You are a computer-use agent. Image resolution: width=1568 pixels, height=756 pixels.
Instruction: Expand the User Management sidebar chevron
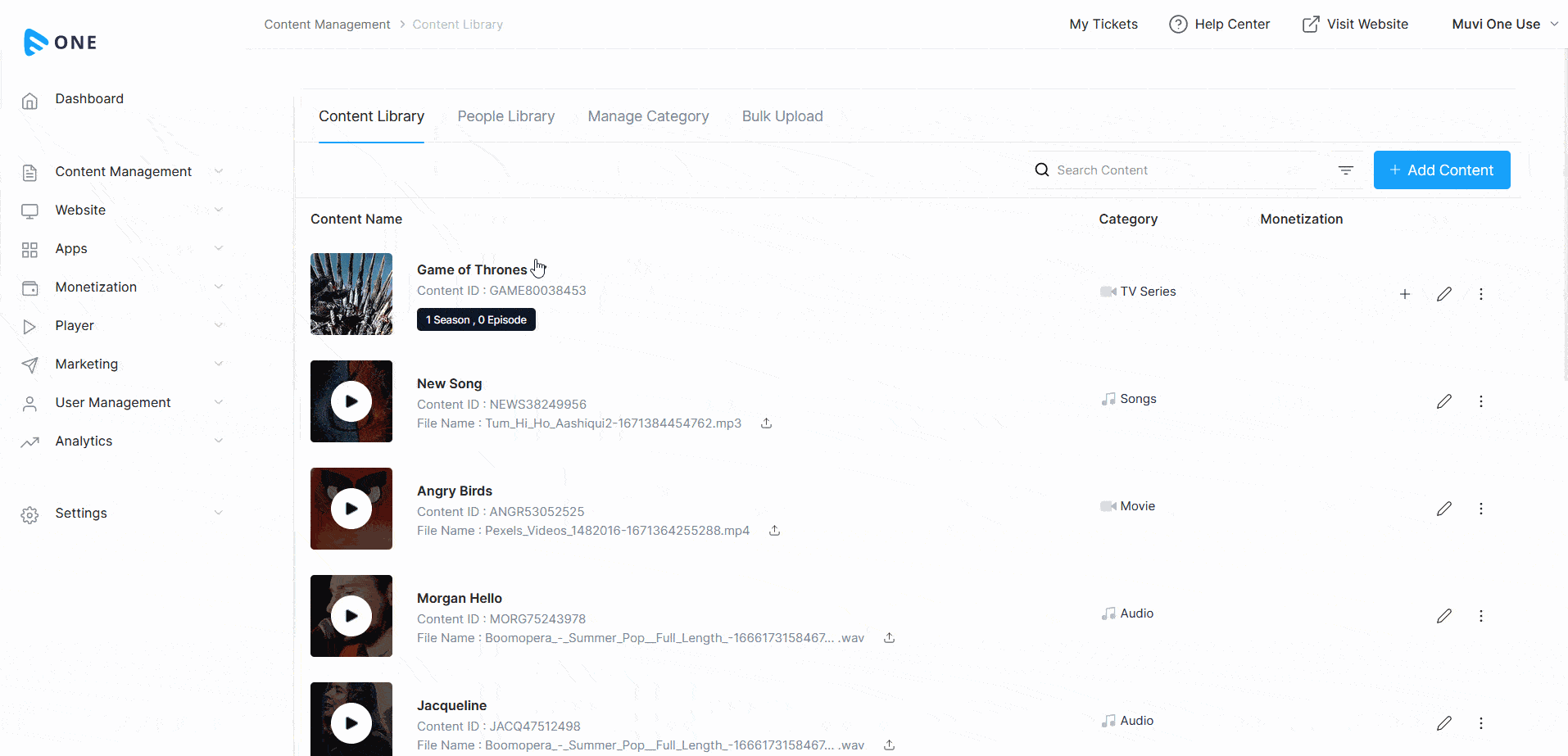coord(219,402)
